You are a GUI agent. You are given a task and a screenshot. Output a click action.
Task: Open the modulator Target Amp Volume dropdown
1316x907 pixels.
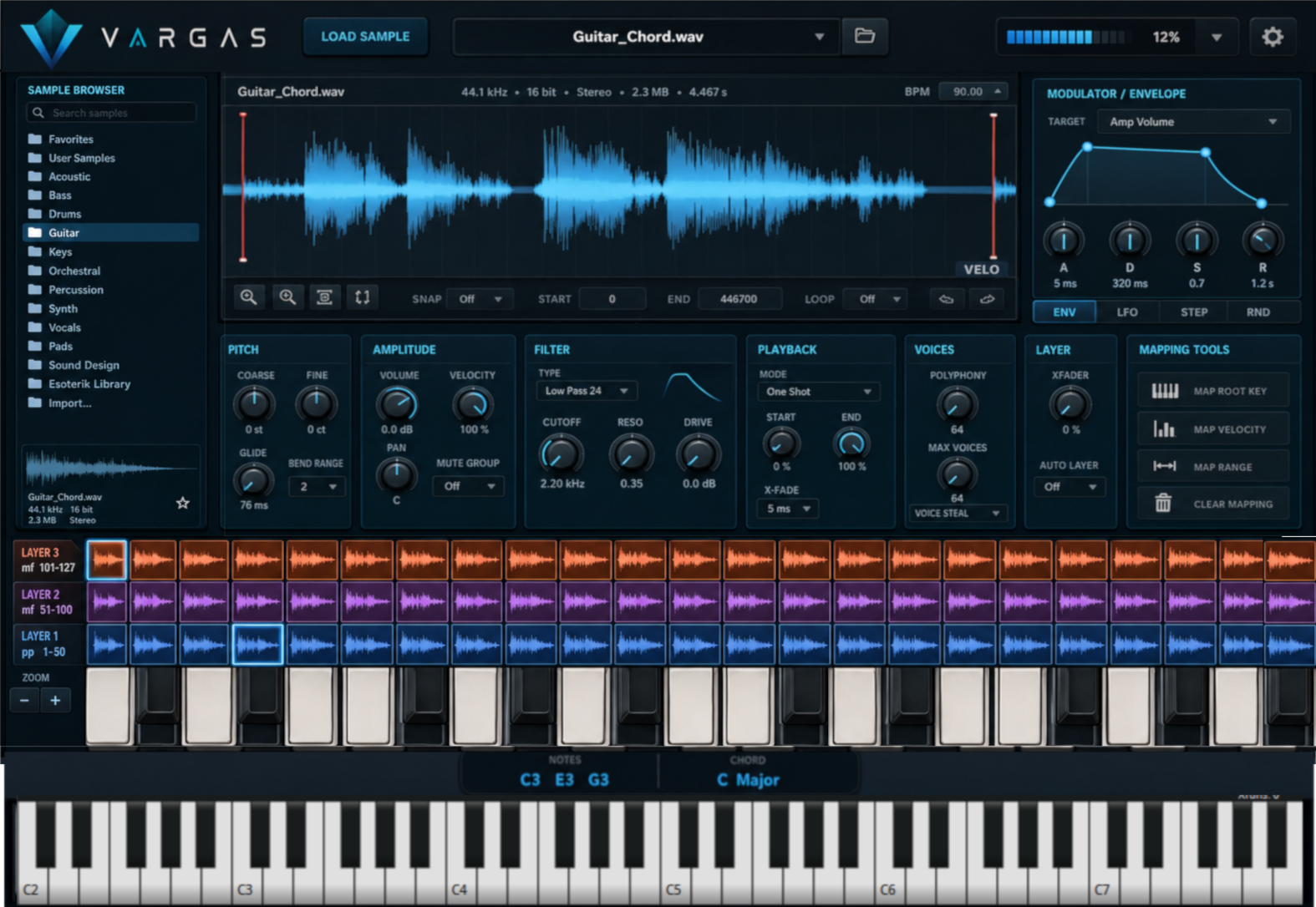(x=1194, y=122)
